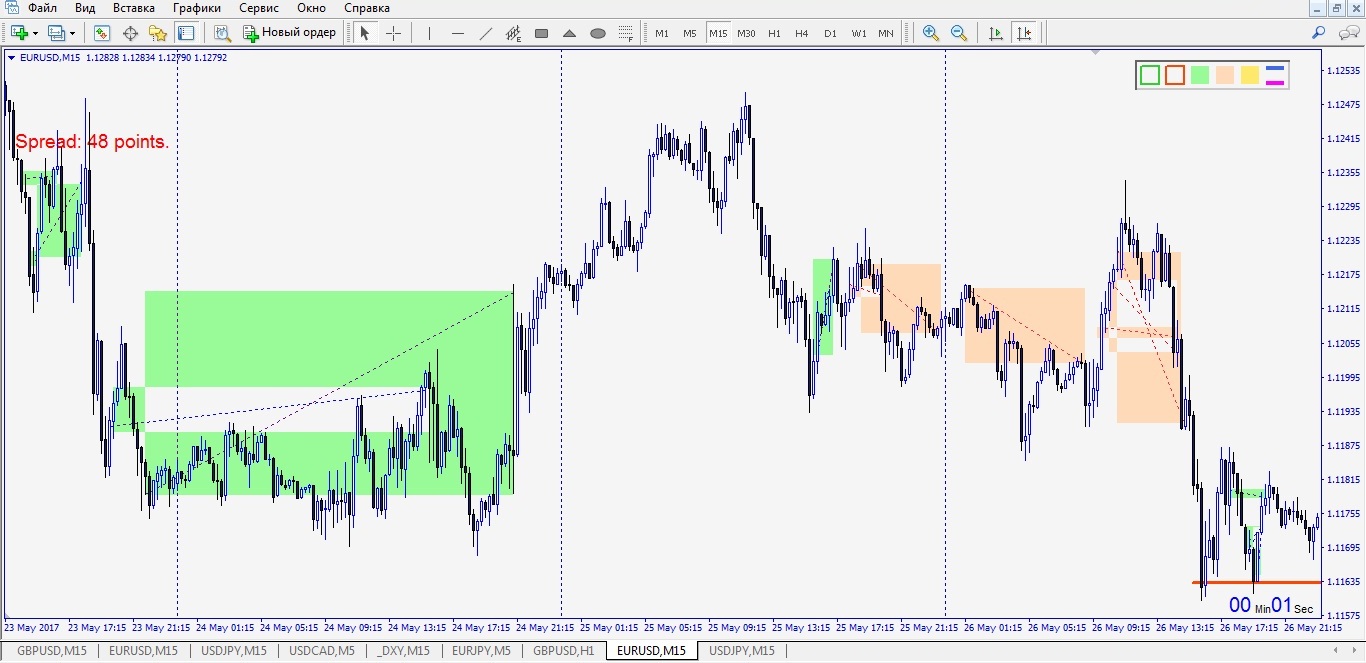The width and height of the screenshot is (1366, 663).
Task: Toggle the Market Watch panel icon
Action: click(x=102, y=33)
